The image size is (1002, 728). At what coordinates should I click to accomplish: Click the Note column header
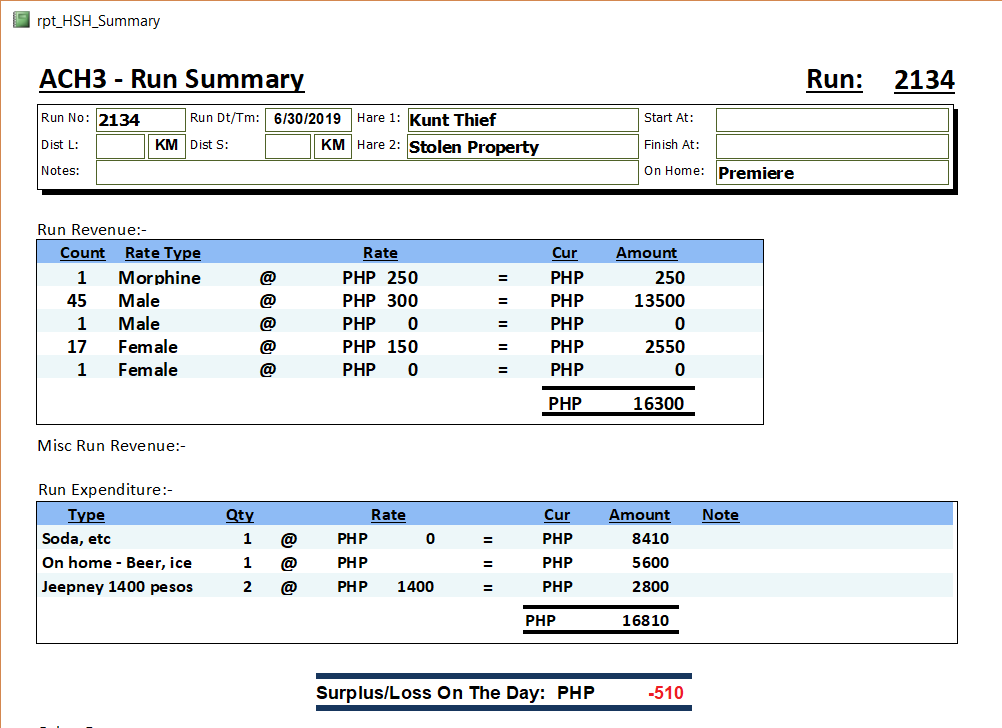coord(720,515)
